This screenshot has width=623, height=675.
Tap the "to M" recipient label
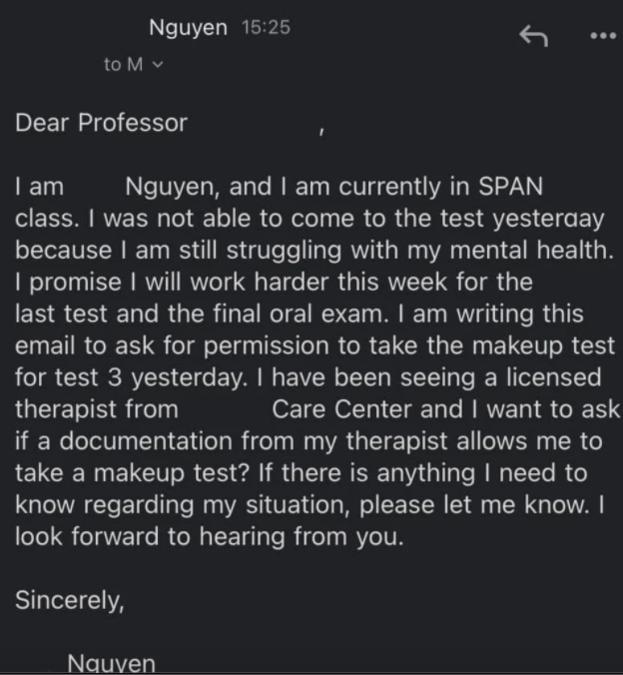pyautogui.click(x=123, y=65)
